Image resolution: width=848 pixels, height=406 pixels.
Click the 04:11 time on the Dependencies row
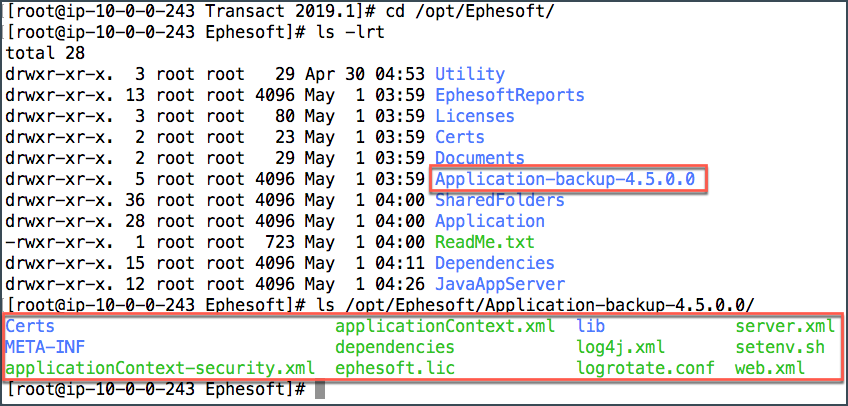click(399, 263)
